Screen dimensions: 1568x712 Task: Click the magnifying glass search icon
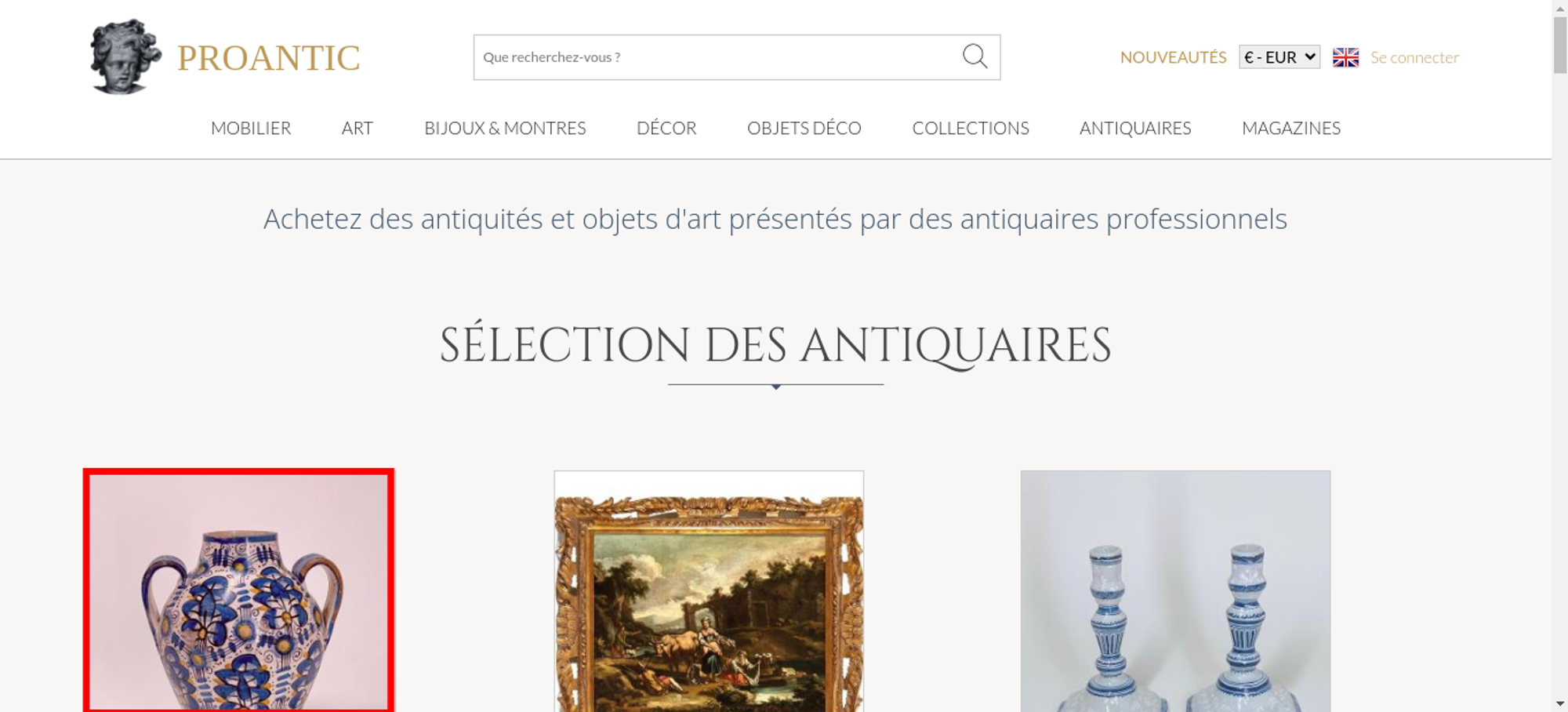(975, 56)
